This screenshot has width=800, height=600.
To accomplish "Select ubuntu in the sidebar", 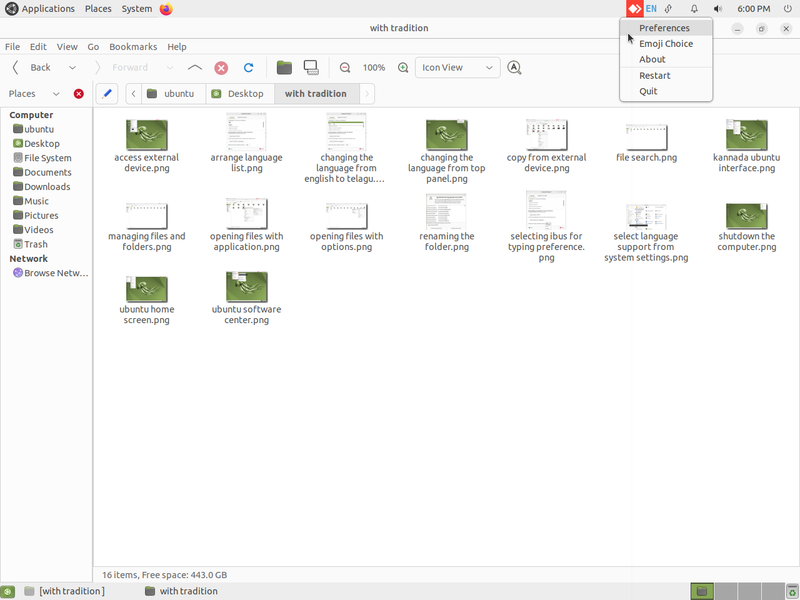I will pyautogui.click(x=34, y=129).
